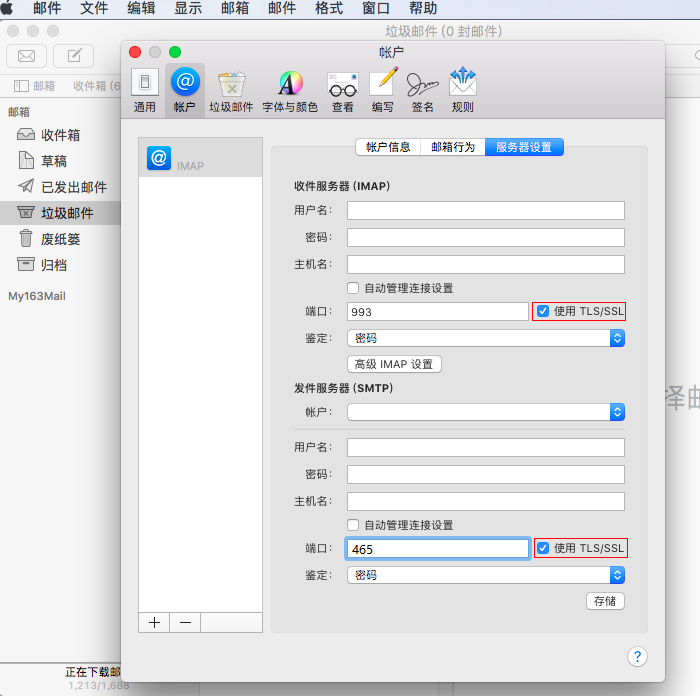
Task: Click SMTP 用户名 input field
Action: [486, 447]
